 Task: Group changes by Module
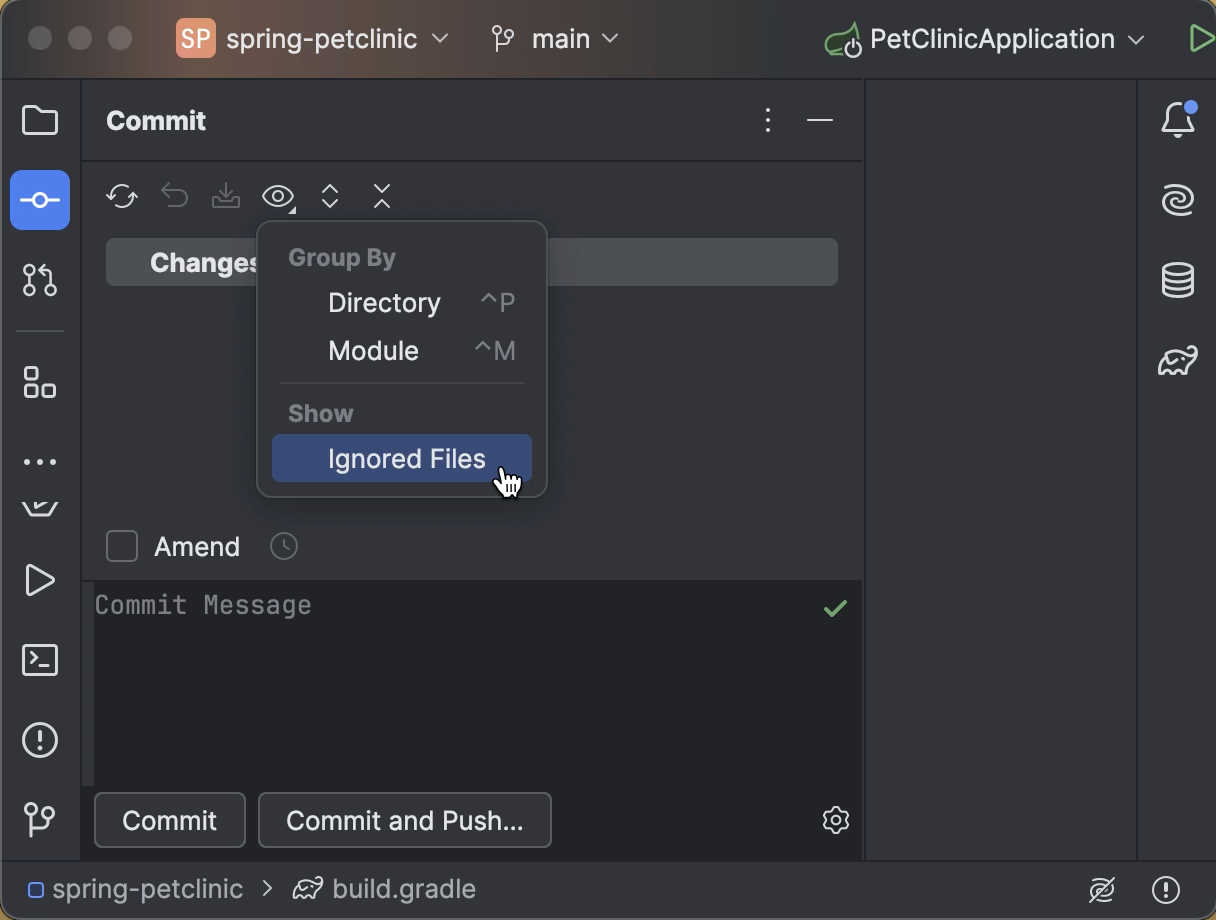point(373,351)
